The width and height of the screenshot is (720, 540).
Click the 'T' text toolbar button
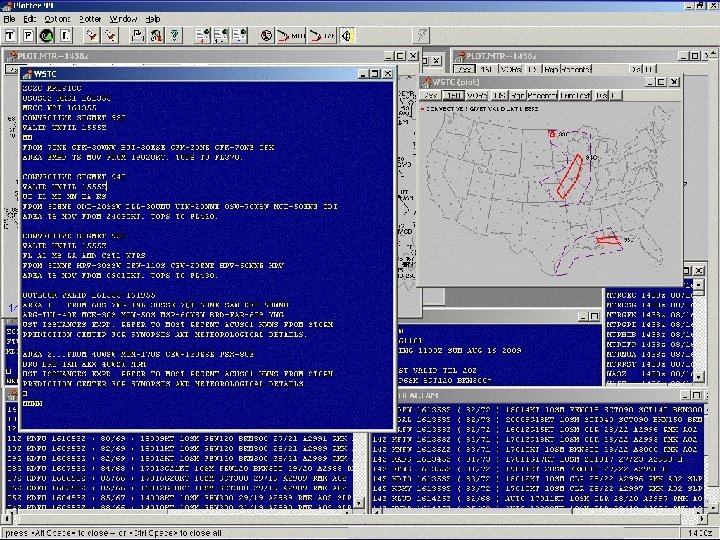click(x=10, y=35)
